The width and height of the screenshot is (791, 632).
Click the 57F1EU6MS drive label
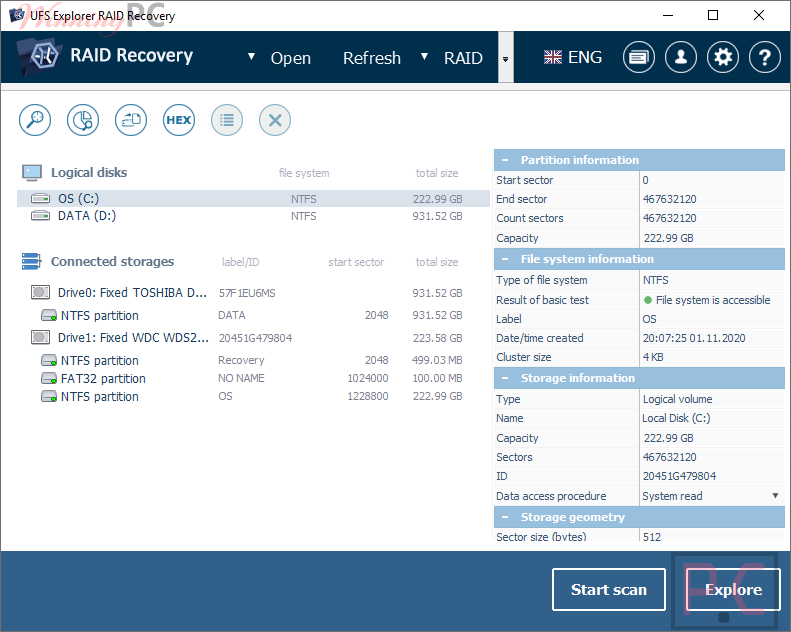pyautogui.click(x=247, y=293)
